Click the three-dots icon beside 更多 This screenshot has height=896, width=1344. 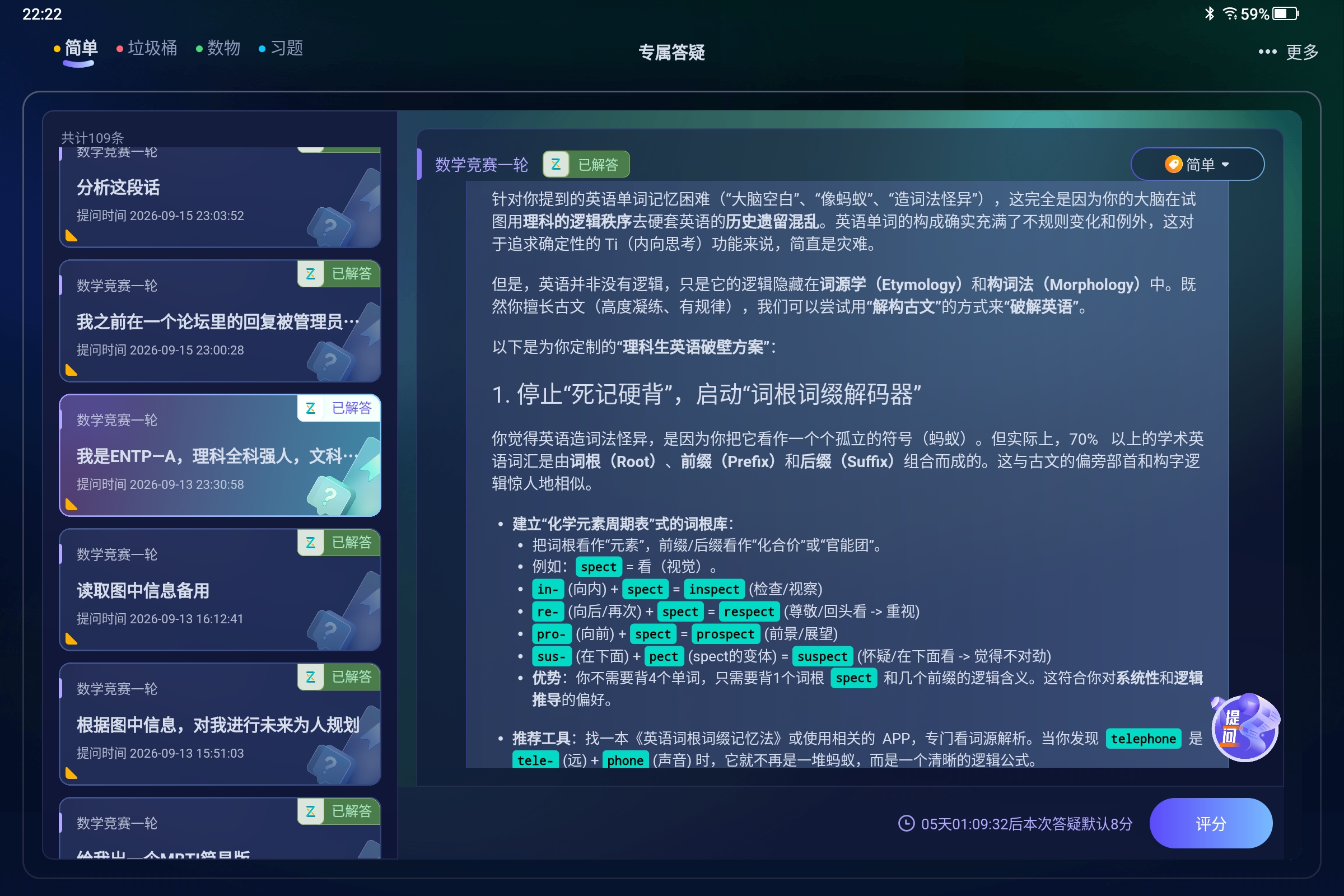pyautogui.click(x=1267, y=52)
